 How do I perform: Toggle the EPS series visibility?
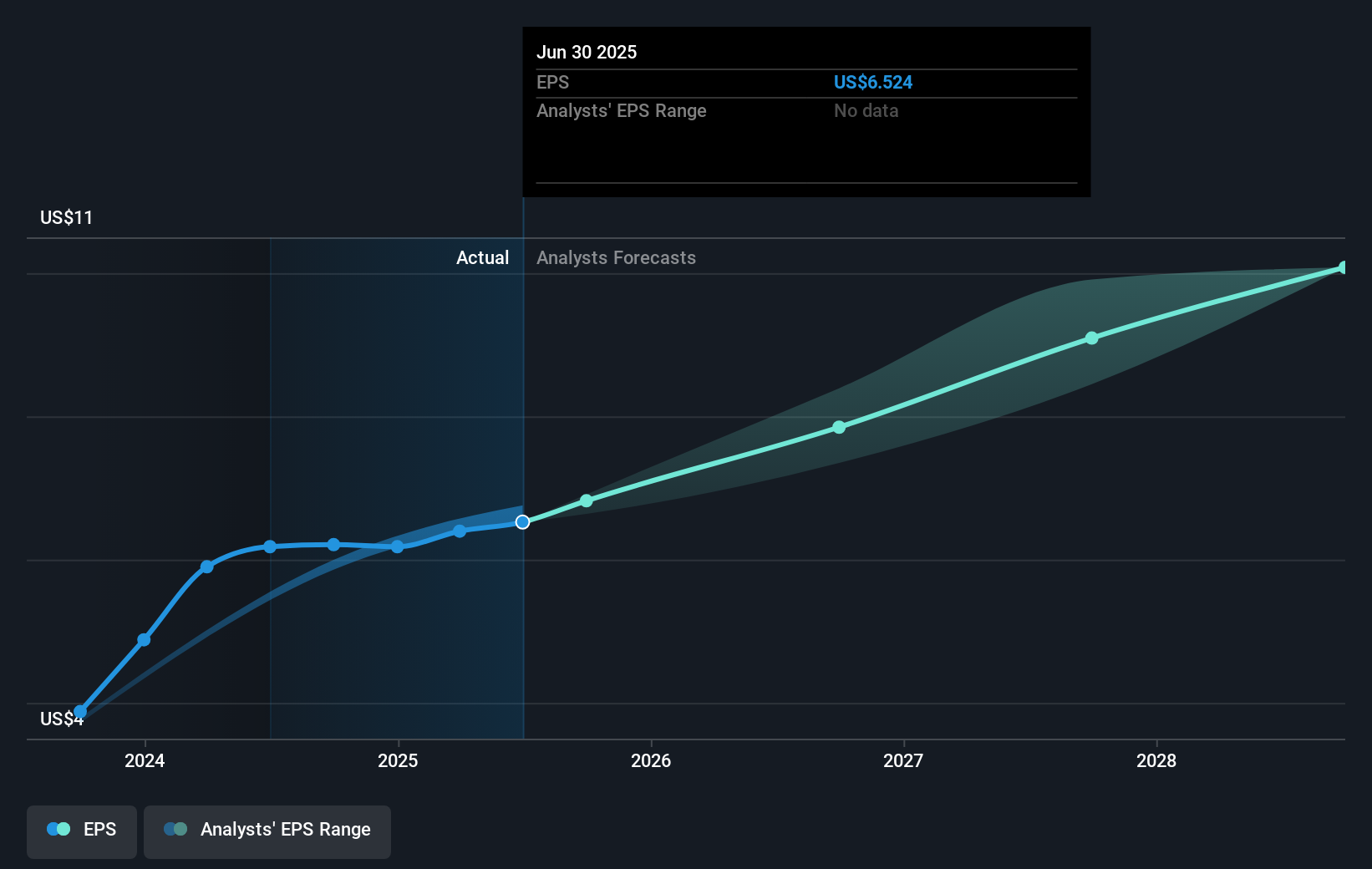(81, 831)
